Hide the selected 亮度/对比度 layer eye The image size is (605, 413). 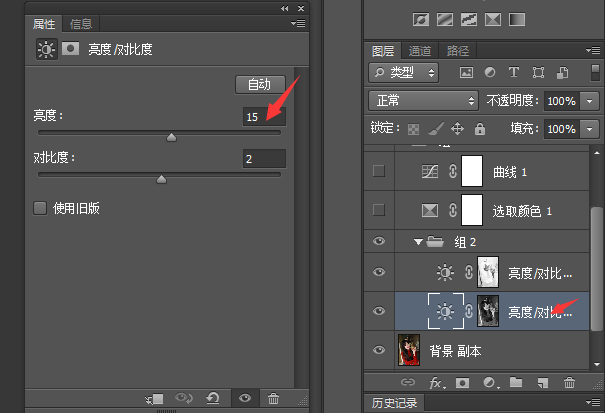(379, 311)
